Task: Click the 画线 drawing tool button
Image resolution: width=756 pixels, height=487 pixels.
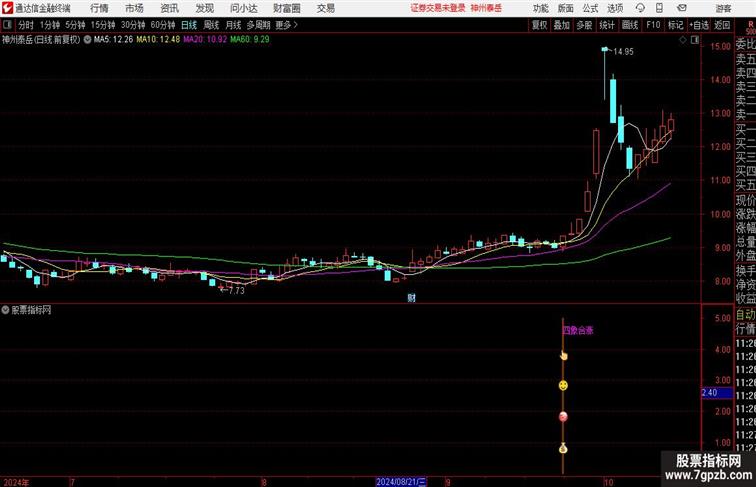Action: coord(630,25)
